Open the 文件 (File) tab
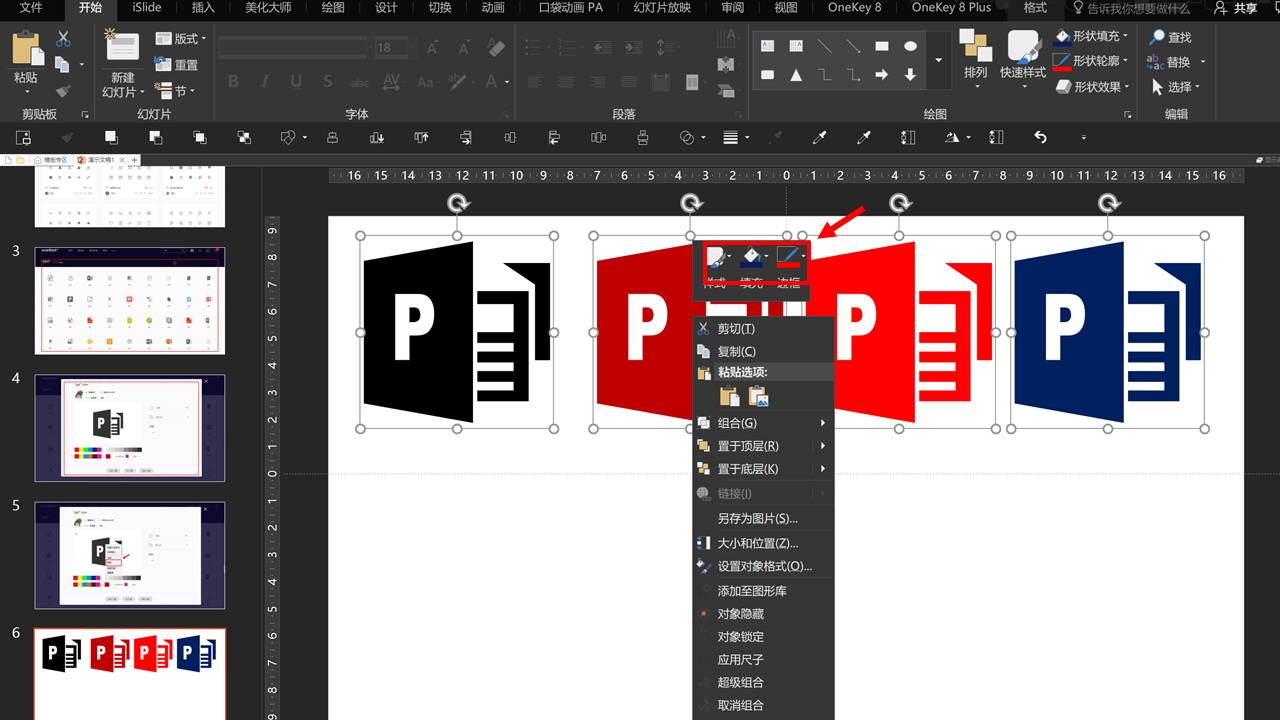The width and height of the screenshot is (1280, 720). (31, 8)
